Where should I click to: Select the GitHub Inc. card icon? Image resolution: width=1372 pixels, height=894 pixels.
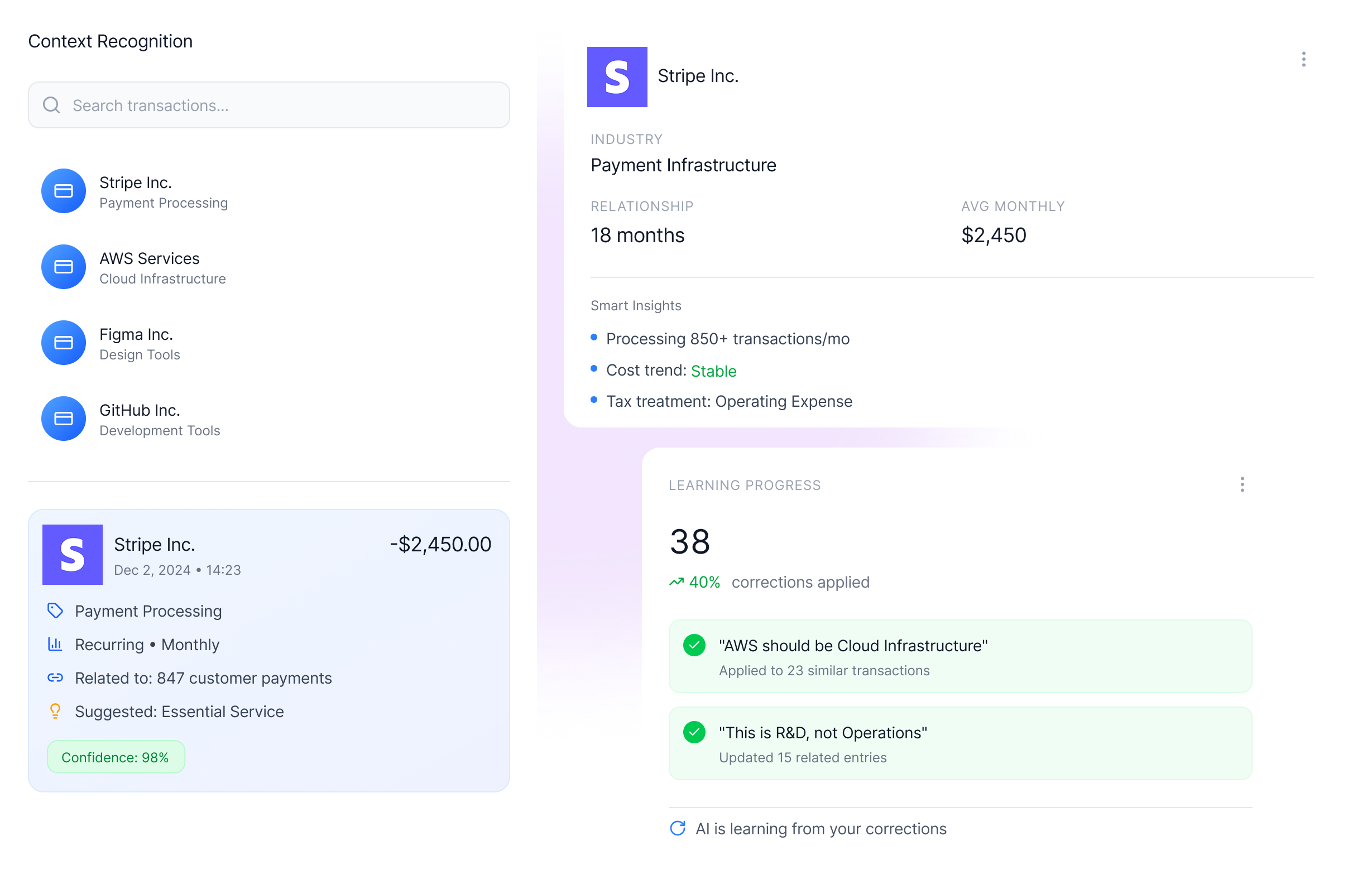click(x=64, y=419)
